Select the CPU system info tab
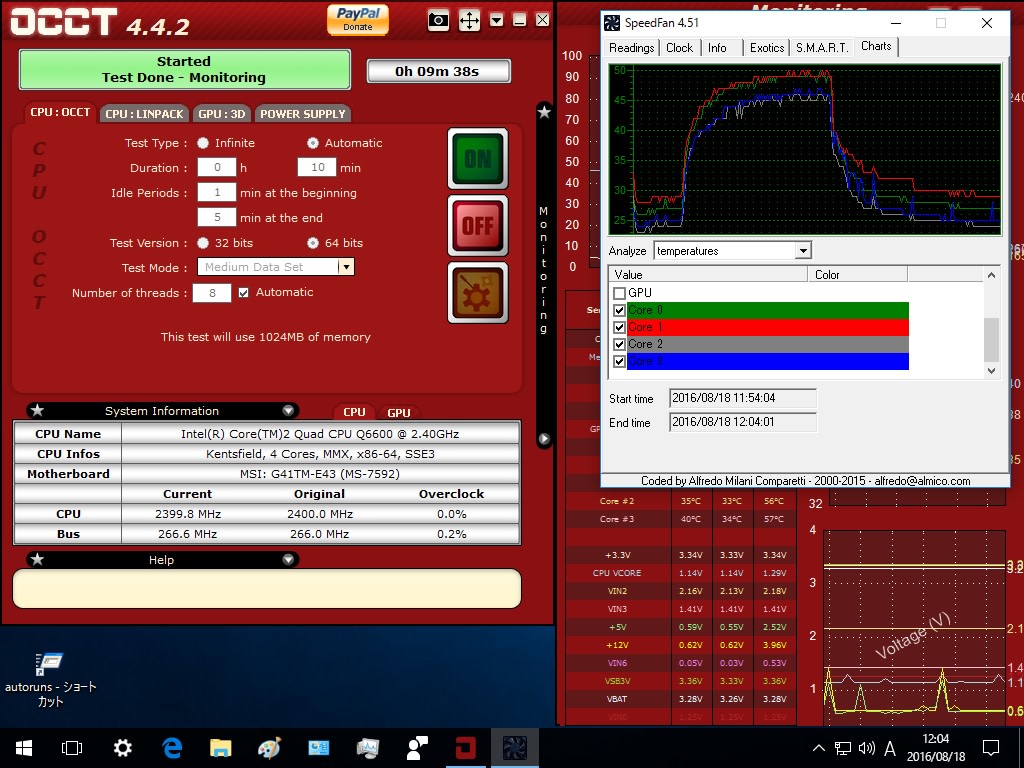Viewport: 1024px width, 768px height. 354,412
